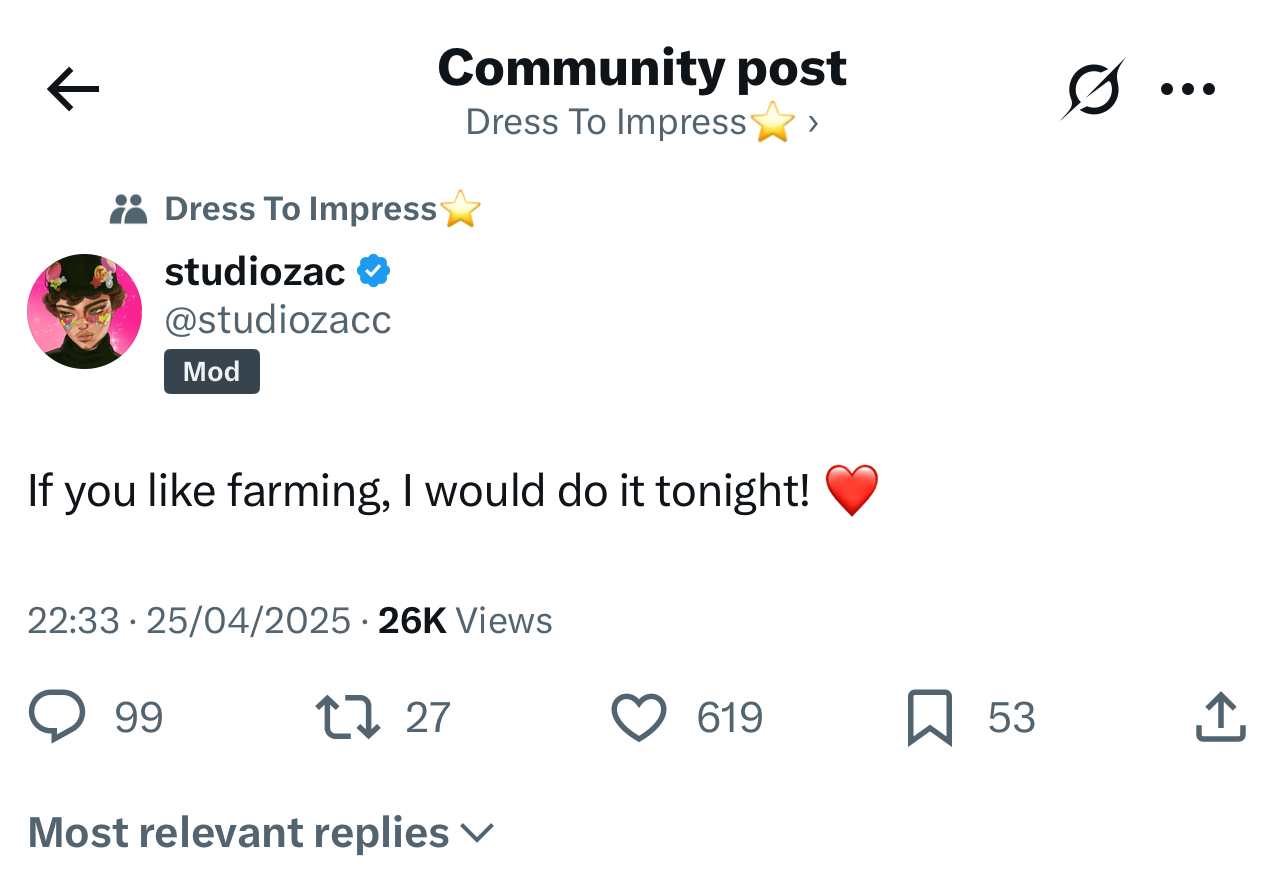Image resolution: width=1284 pixels, height=886 pixels.
Task: Click the community members icon next to Dress To Impress
Action: [x=129, y=208]
